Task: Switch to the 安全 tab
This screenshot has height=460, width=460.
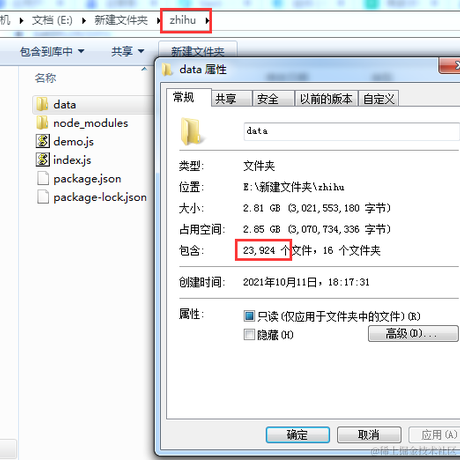Action: 273,99
